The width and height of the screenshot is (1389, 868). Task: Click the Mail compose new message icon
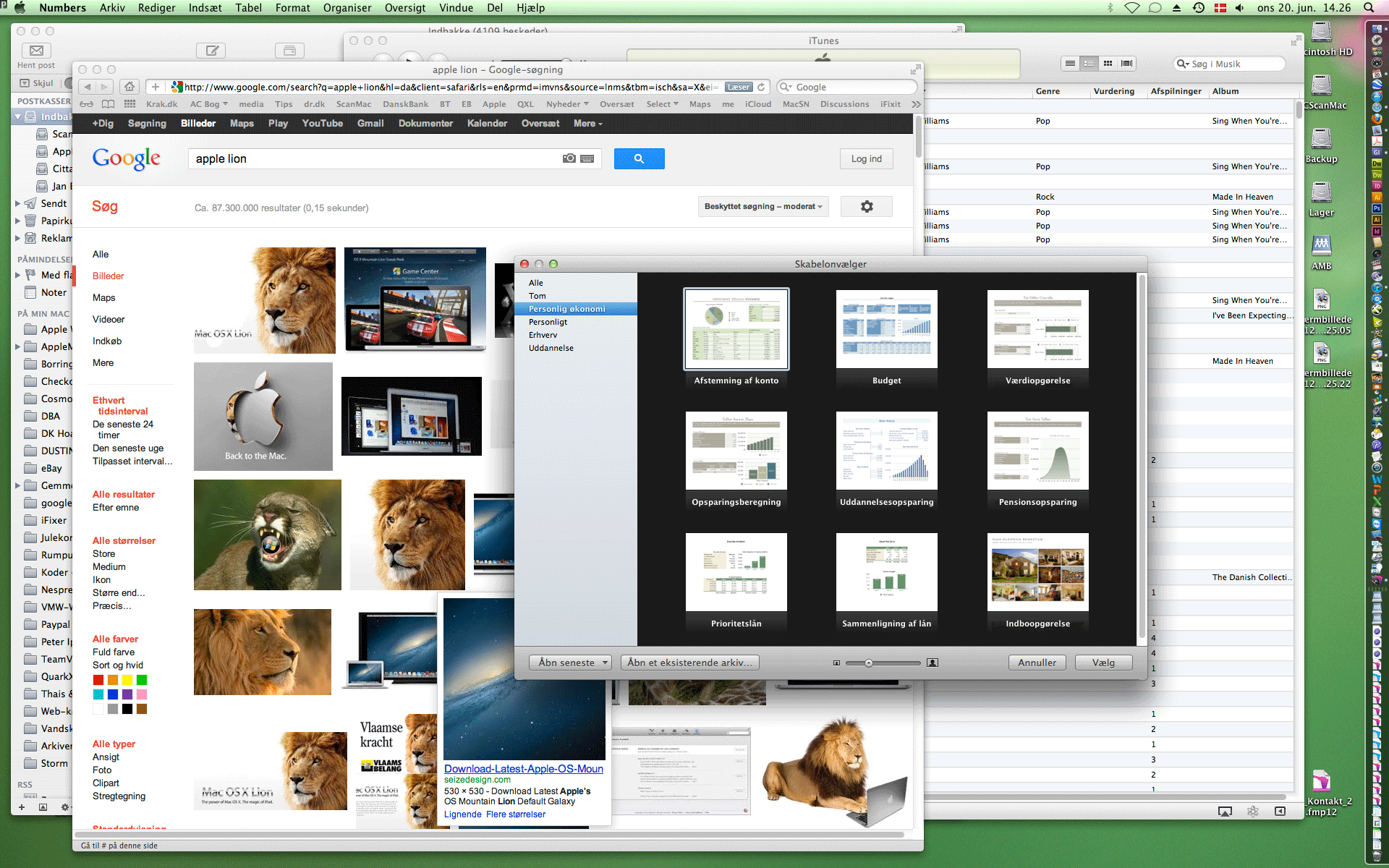[x=211, y=51]
